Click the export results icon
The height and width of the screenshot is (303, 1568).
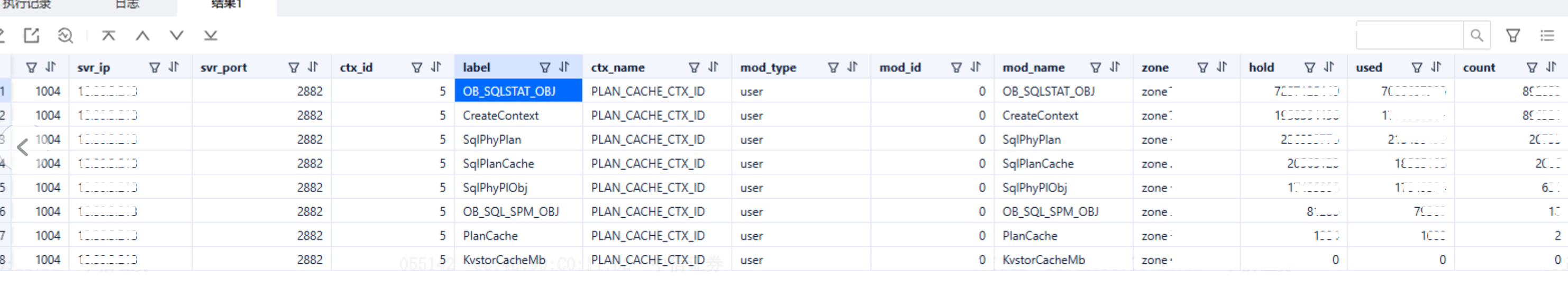pyautogui.click(x=32, y=35)
